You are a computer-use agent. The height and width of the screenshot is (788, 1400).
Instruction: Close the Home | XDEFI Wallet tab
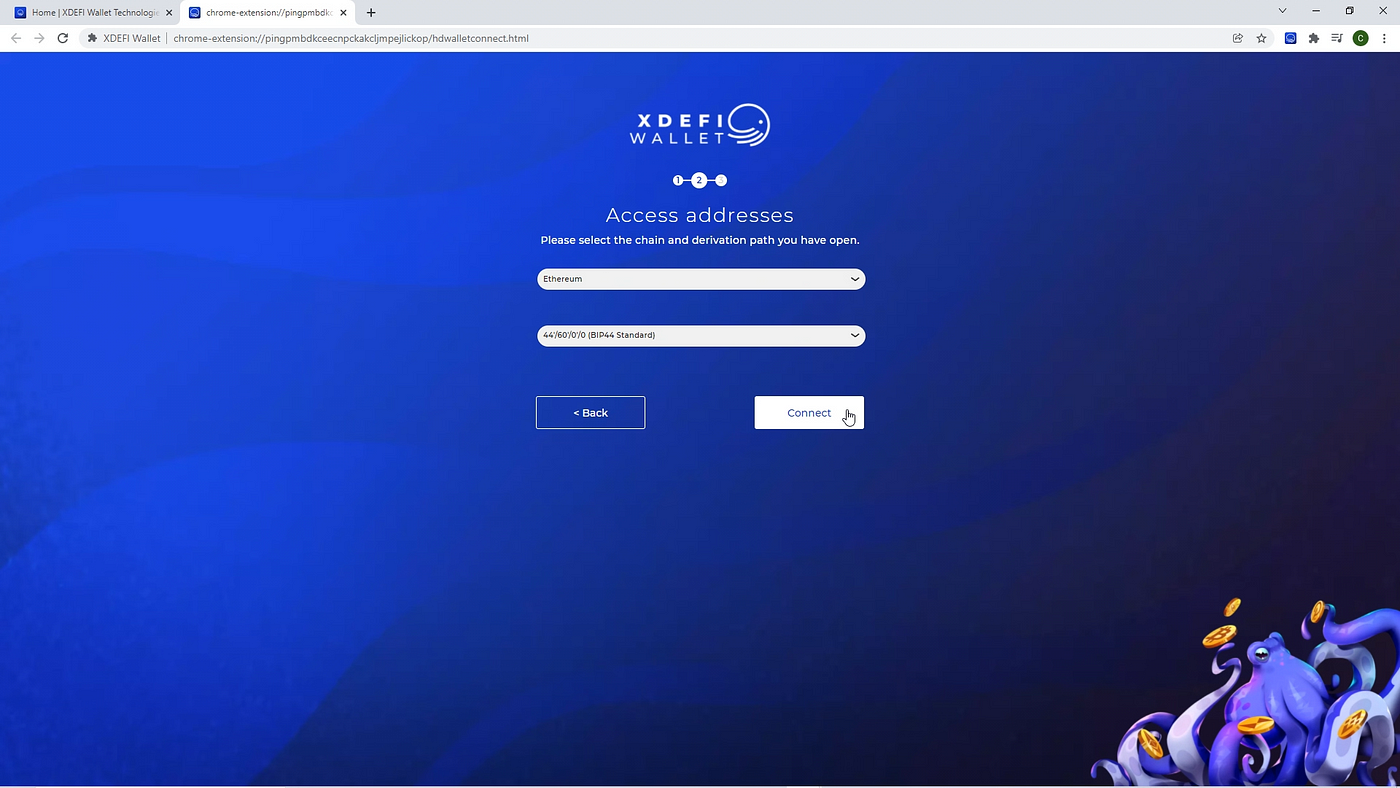click(x=168, y=13)
